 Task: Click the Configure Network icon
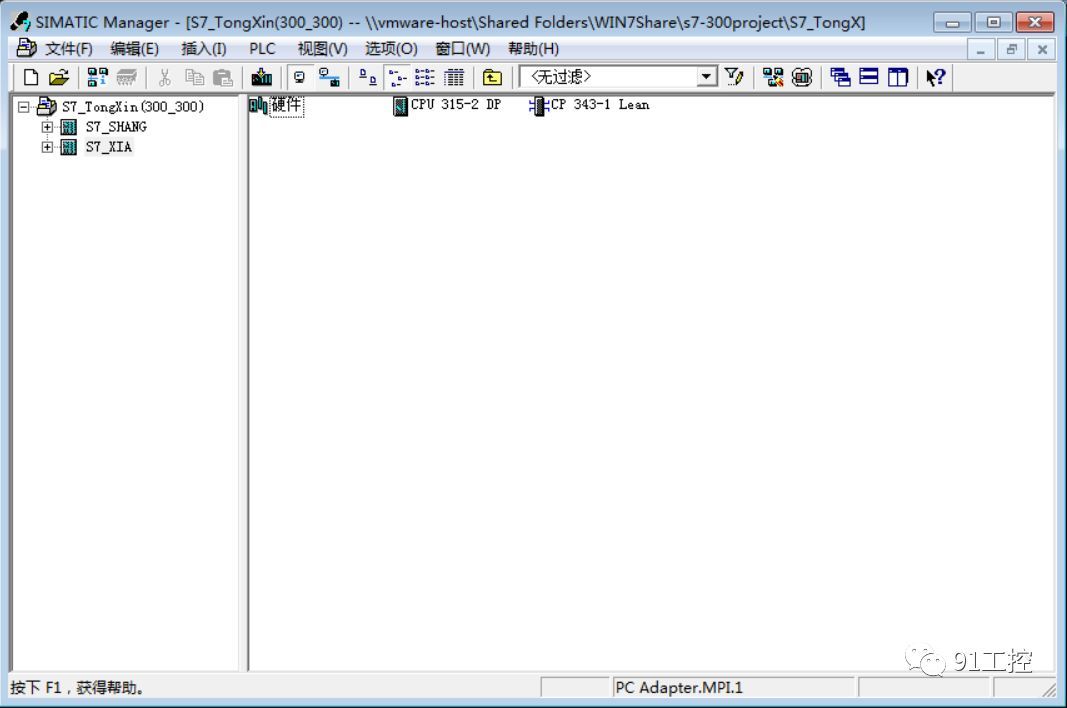pos(773,77)
